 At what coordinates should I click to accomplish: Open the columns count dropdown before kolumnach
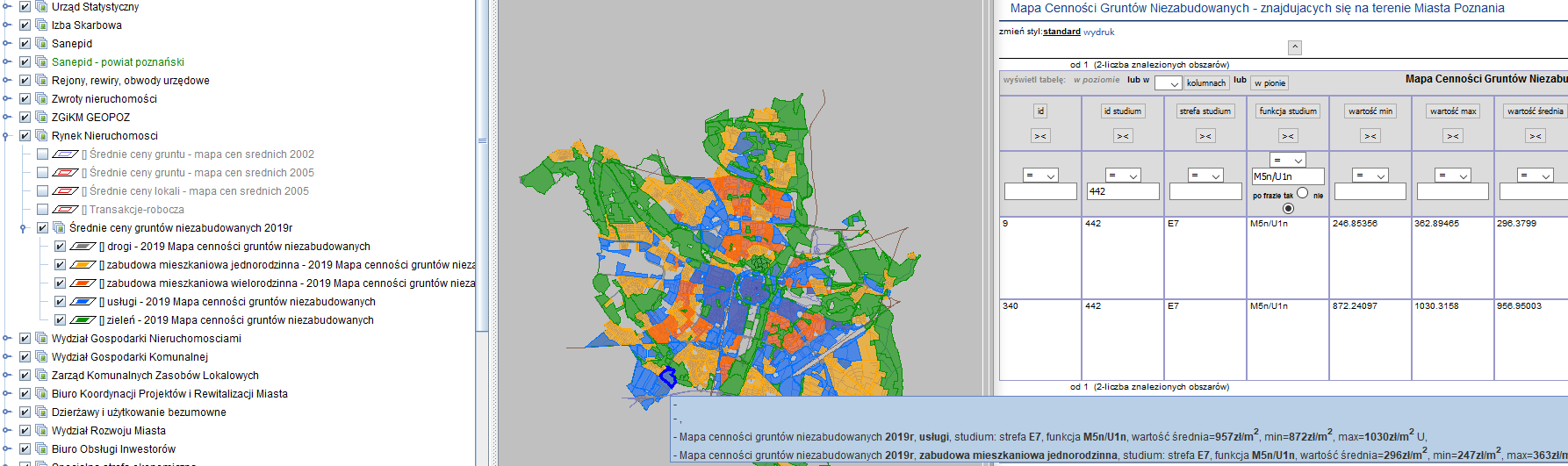coord(1168,83)
